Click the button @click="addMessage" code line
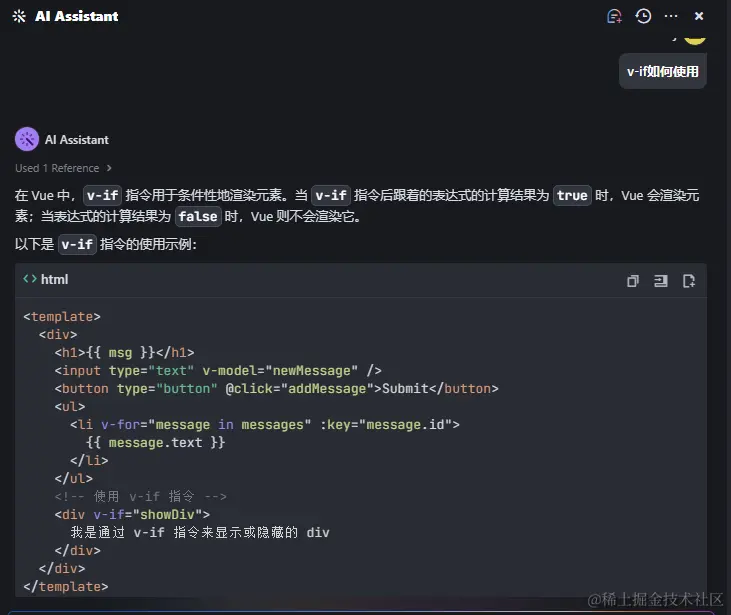731x615 pixels. tap(276, 388)
